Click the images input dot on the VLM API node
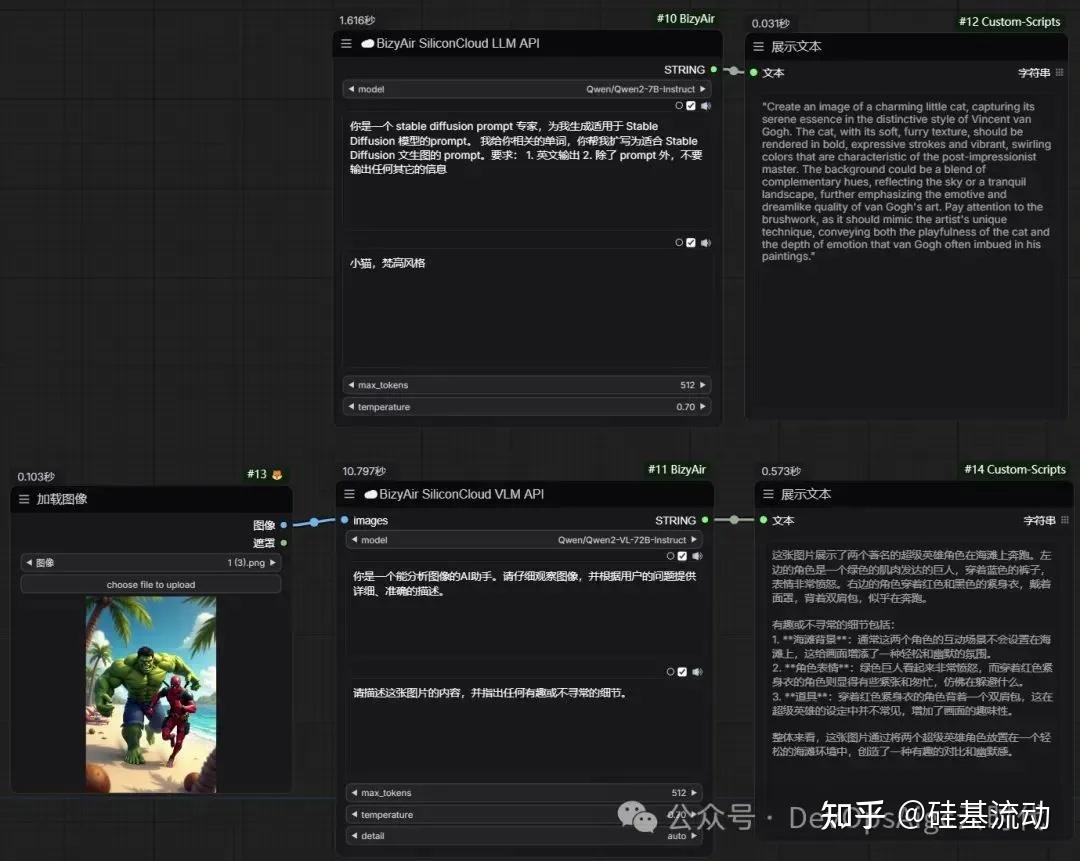 point(344,520)
